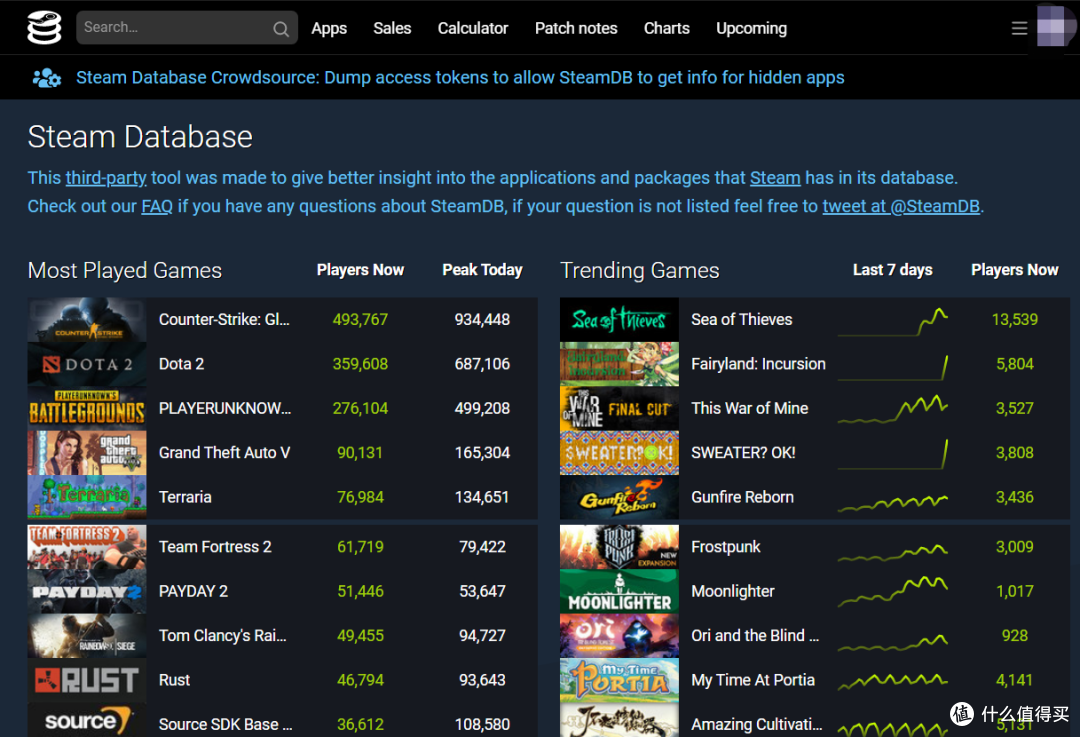Select Patch notes in navigation
The width and height of the screenshot is (1080, 737).
pyautogui.click(x=576, y=28)
